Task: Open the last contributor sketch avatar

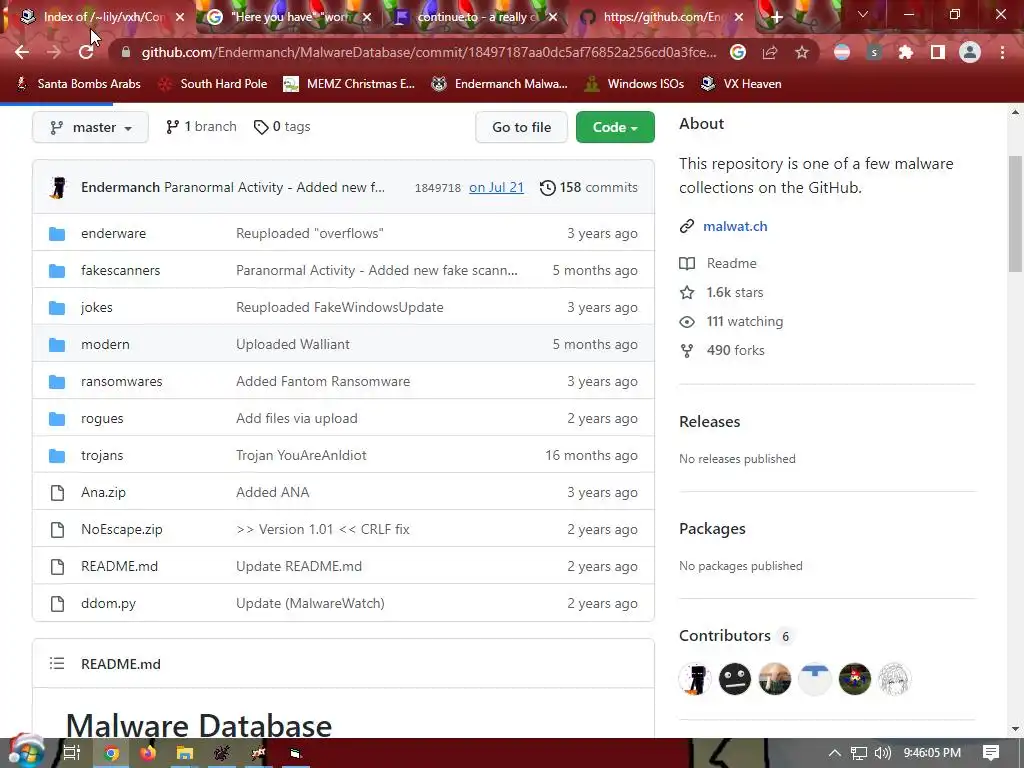Action: coord(894,679)
